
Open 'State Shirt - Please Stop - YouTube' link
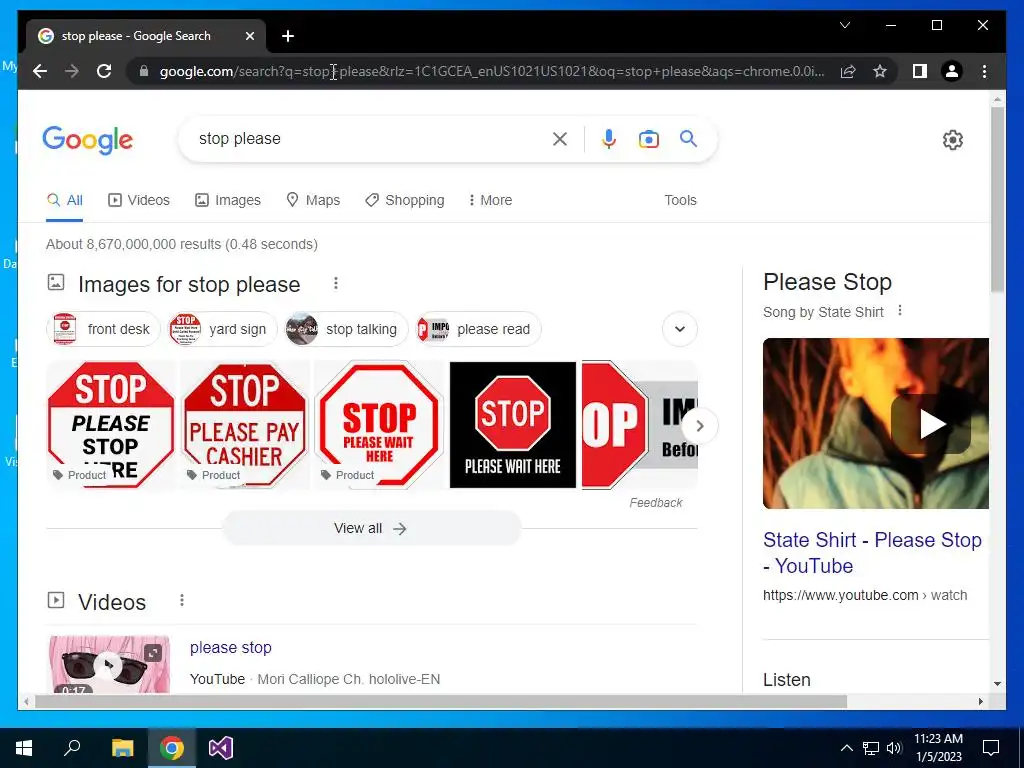coord(872,552)
